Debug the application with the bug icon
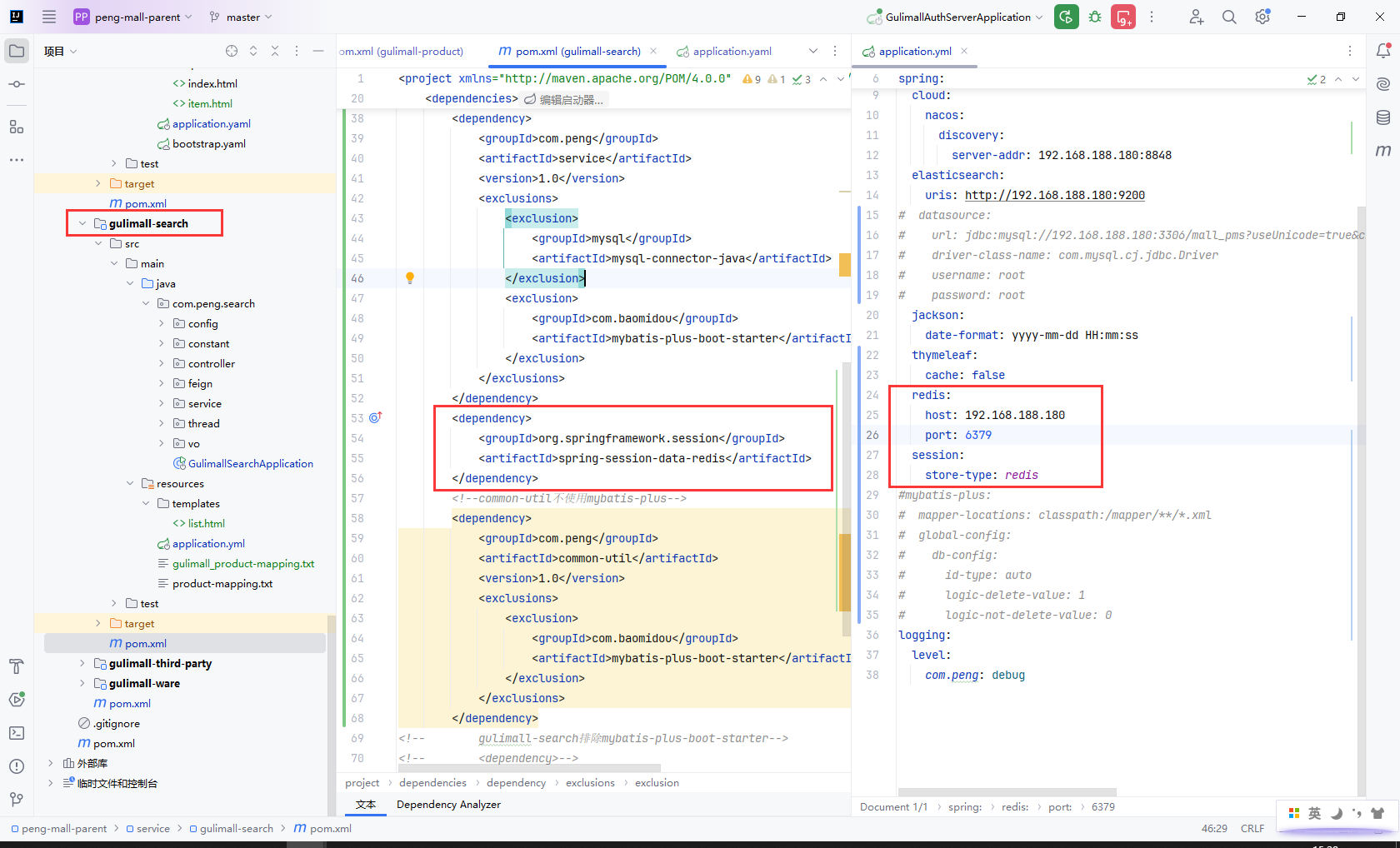This screenshot has height=848, width=1400. pyautogui.click(x=1095, y=17)
